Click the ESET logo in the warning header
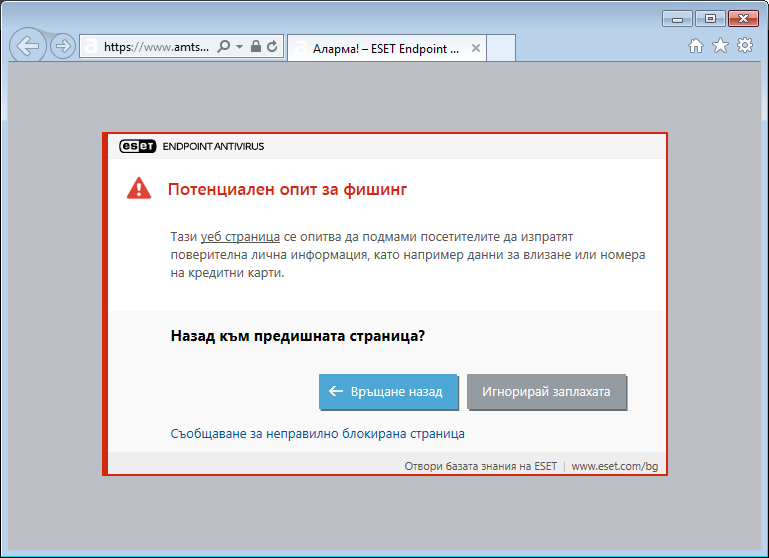This screenshot has height=558, width=769. (137, 146)
